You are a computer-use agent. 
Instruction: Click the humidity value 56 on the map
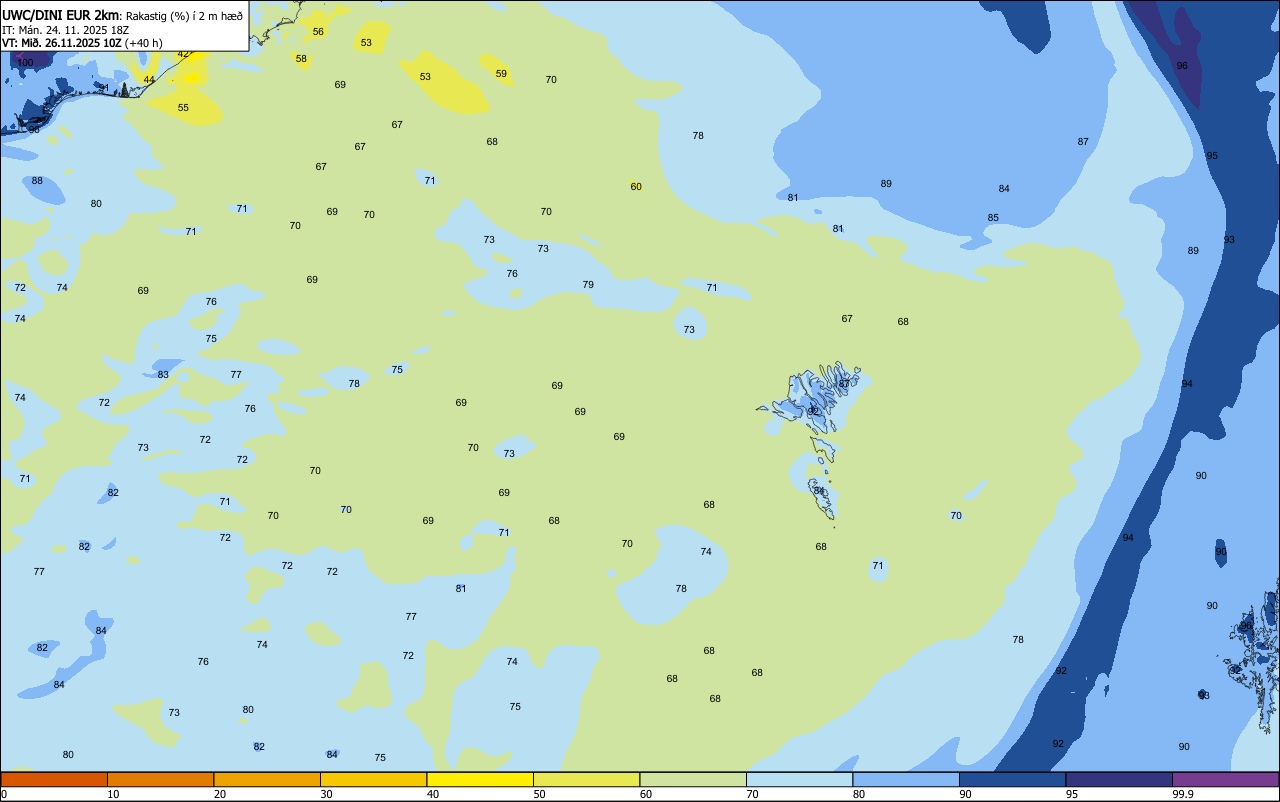[318, 32]
